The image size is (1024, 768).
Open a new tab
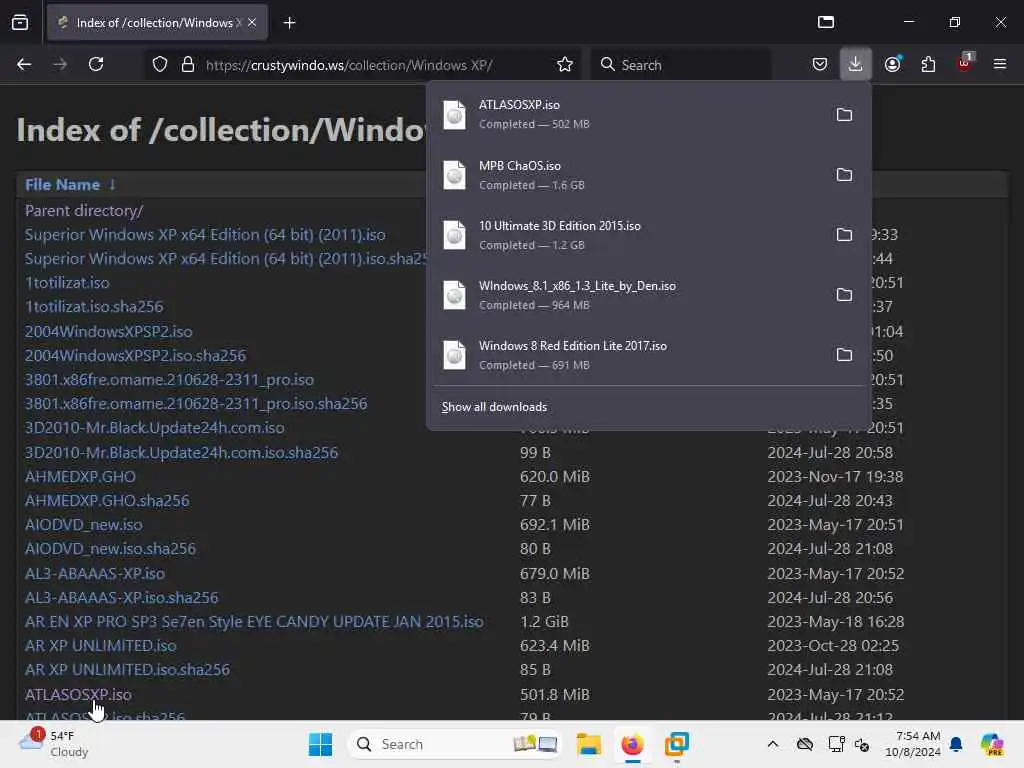tap(289, 23)
